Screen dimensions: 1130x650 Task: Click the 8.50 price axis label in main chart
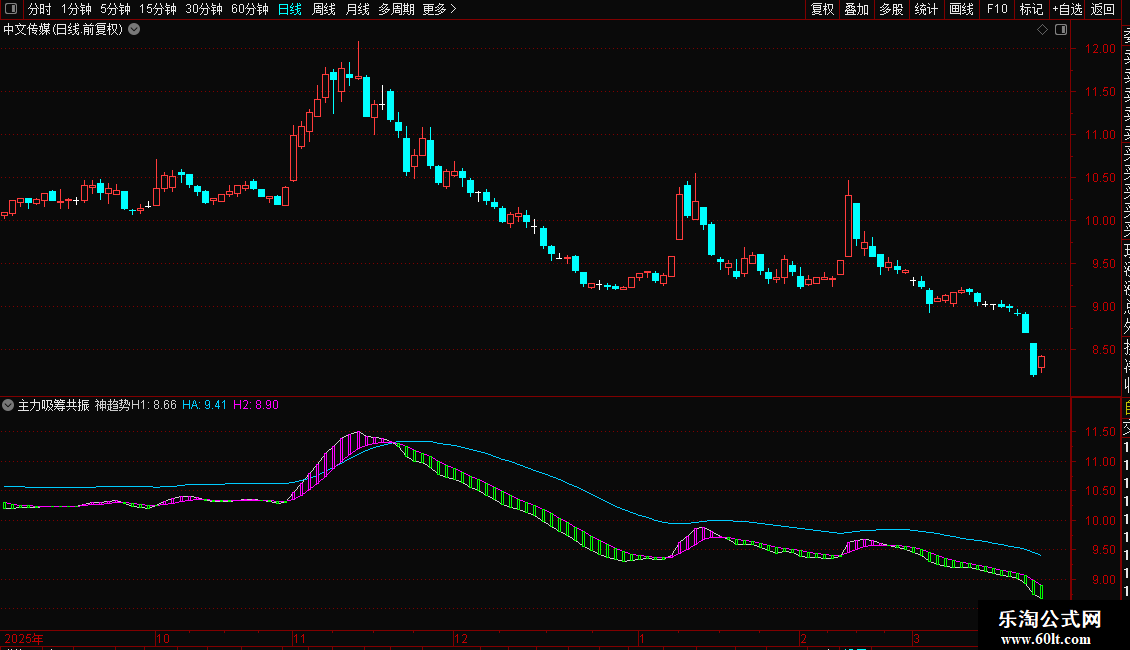click(1103, 350)
